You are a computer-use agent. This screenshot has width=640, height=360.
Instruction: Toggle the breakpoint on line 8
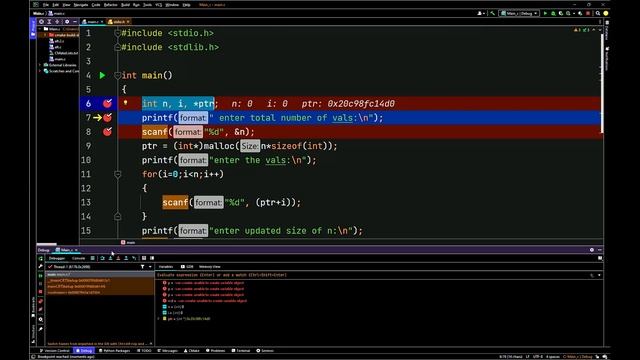(x=107, y=131)
